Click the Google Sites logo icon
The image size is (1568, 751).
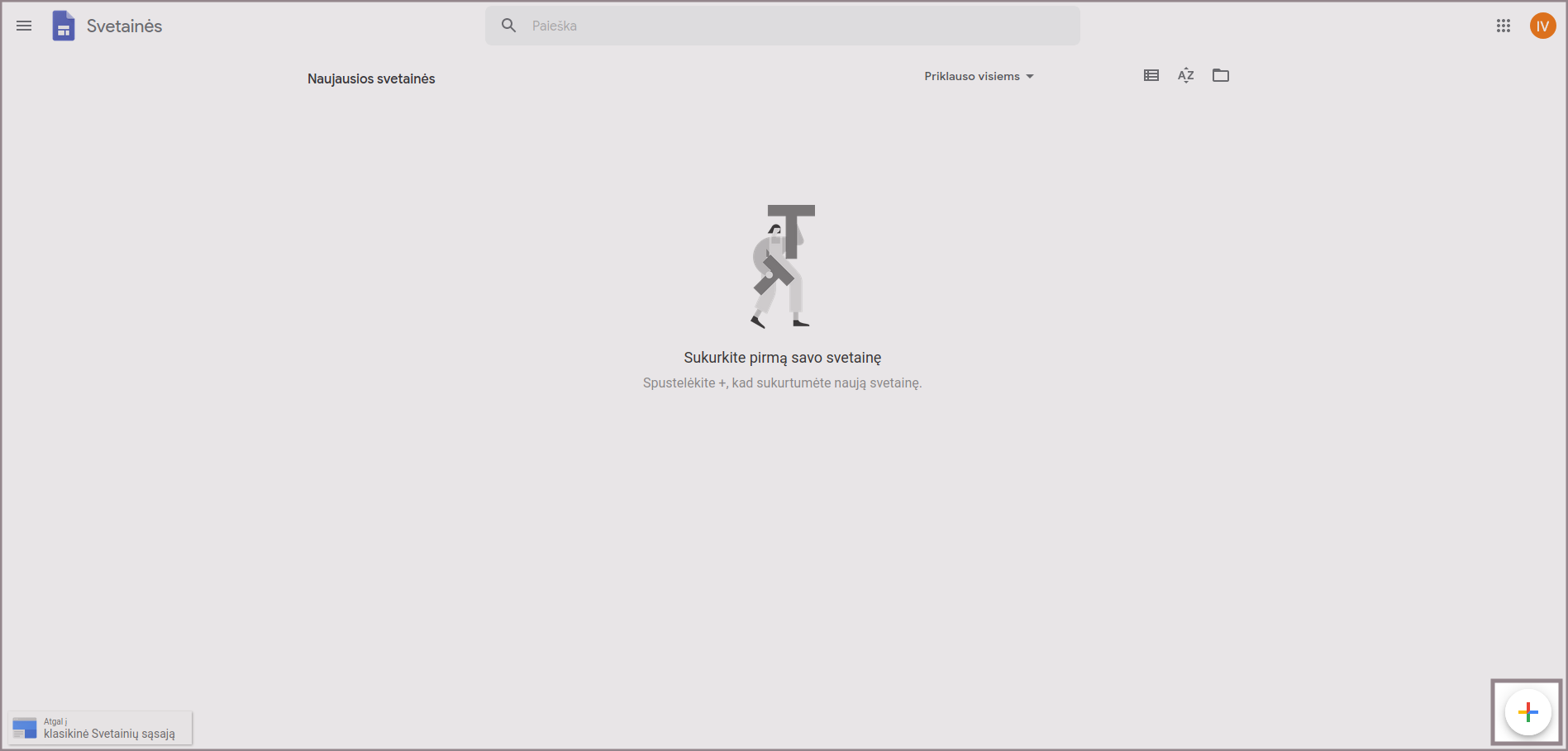[64, 26]
